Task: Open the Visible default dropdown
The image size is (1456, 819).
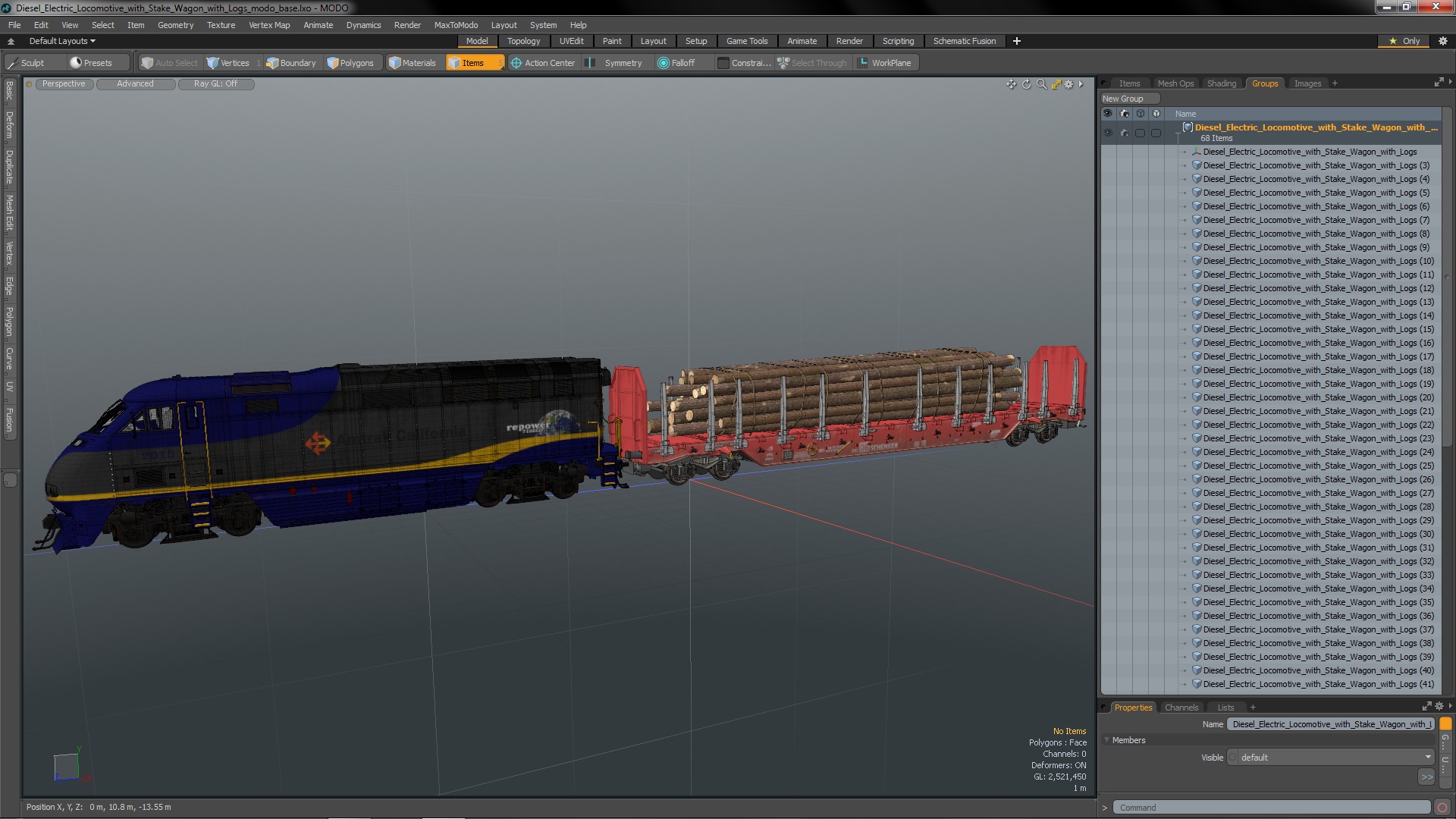Action: coord(1331,758)
